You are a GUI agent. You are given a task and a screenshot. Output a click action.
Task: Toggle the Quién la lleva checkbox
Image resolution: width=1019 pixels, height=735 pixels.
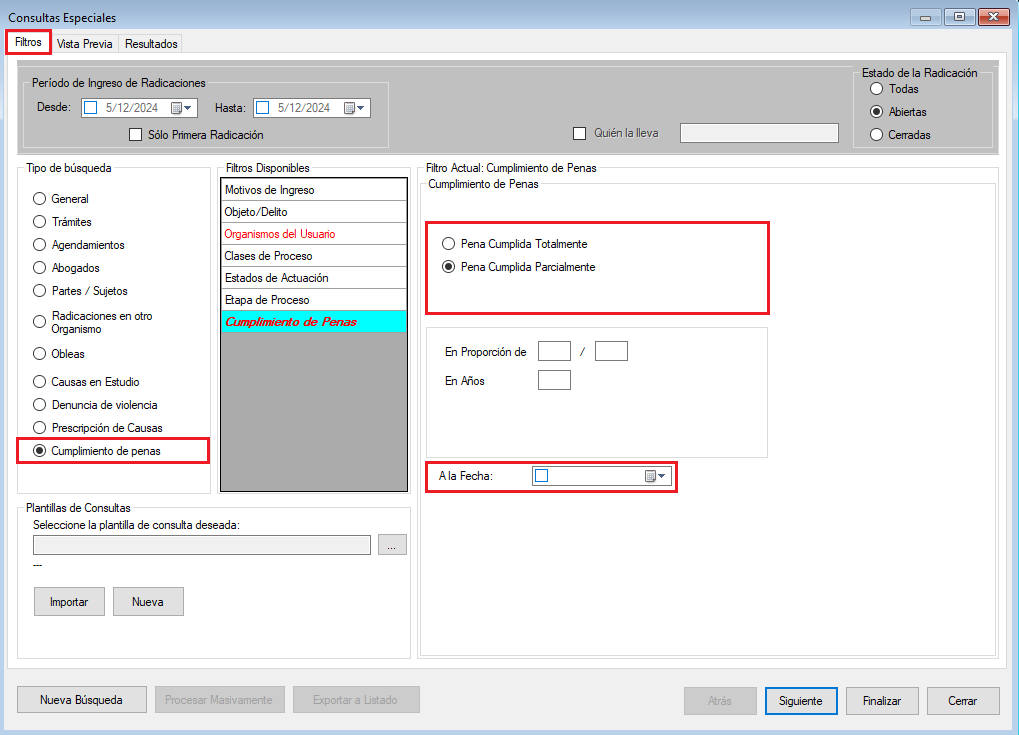point(579,133)
